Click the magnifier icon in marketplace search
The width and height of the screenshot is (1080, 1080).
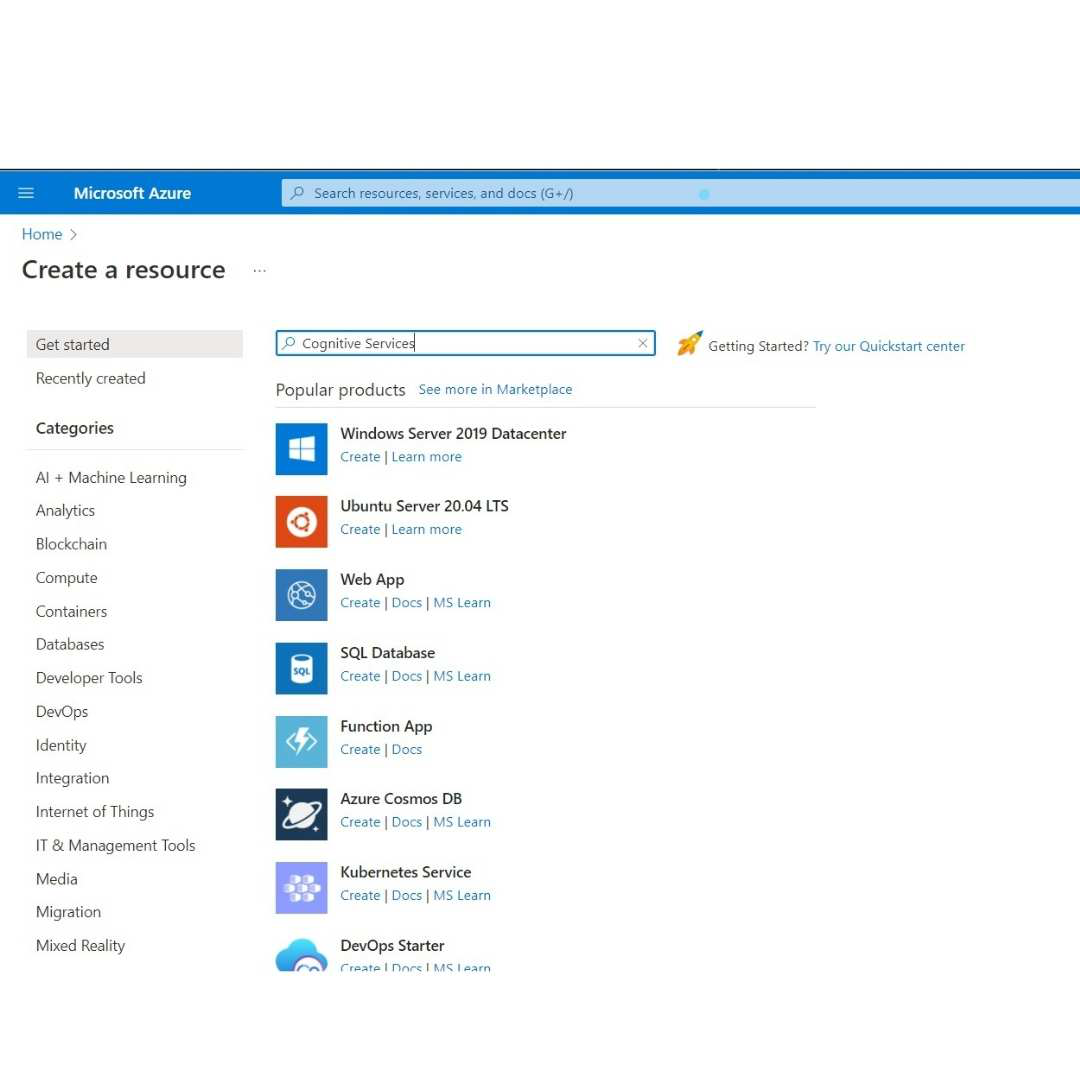pos(289,343)
